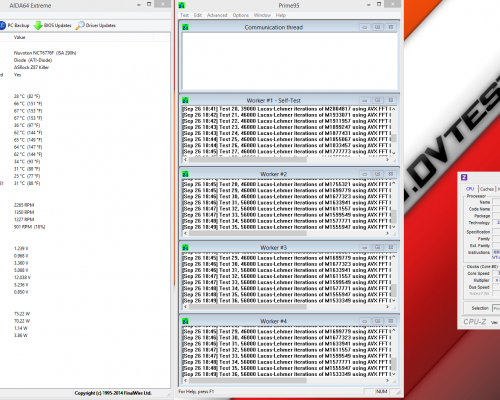This screenshot has width=500, height=400.
Task: Close the Worker #3 window
Action: (390, 247)
